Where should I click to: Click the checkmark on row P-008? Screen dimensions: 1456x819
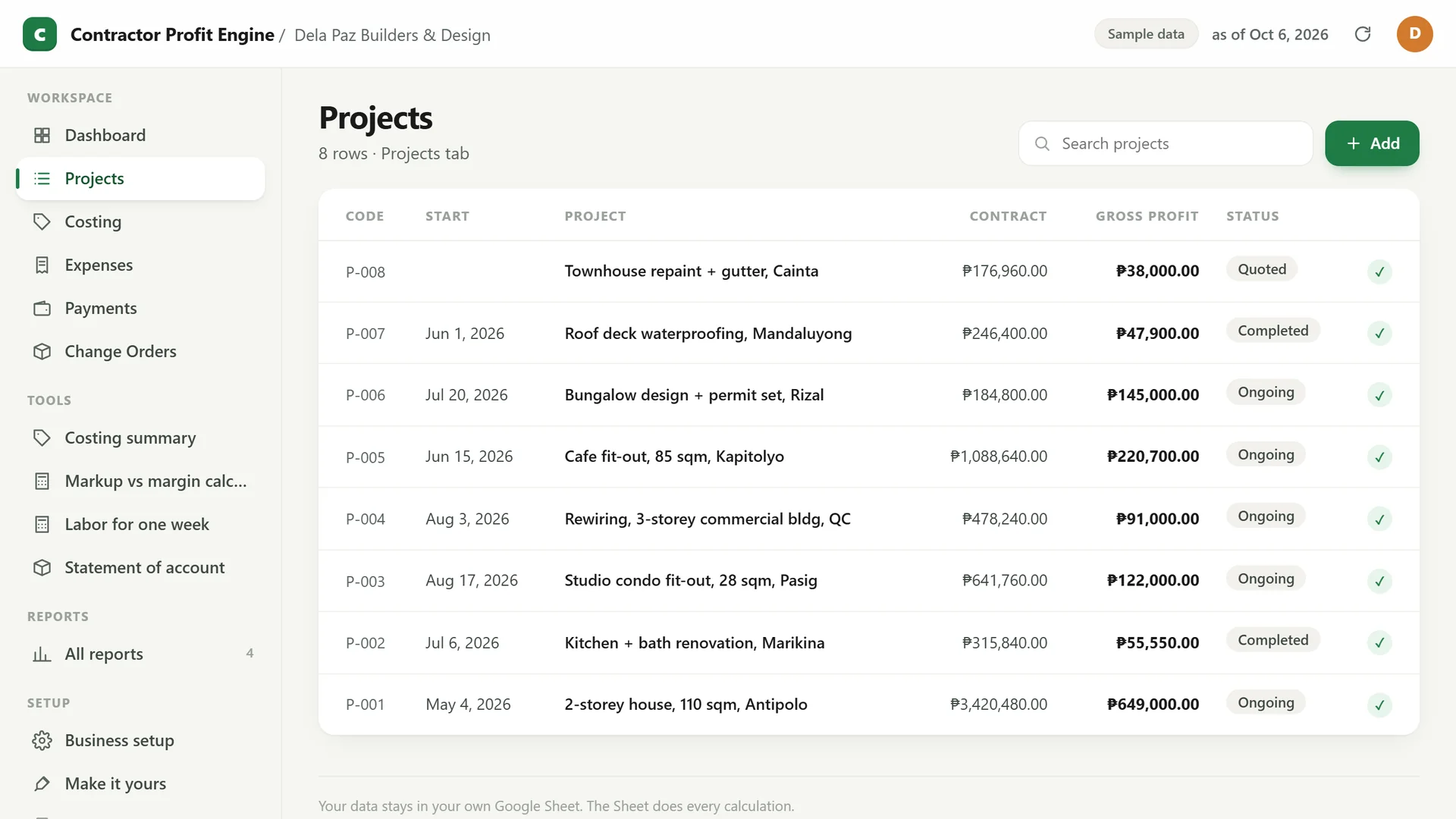[x=1379, y=271]
